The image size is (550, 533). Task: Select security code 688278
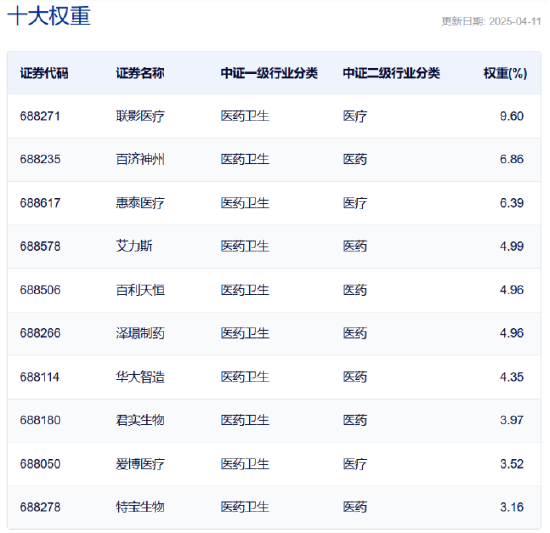(x=40, y=507)
